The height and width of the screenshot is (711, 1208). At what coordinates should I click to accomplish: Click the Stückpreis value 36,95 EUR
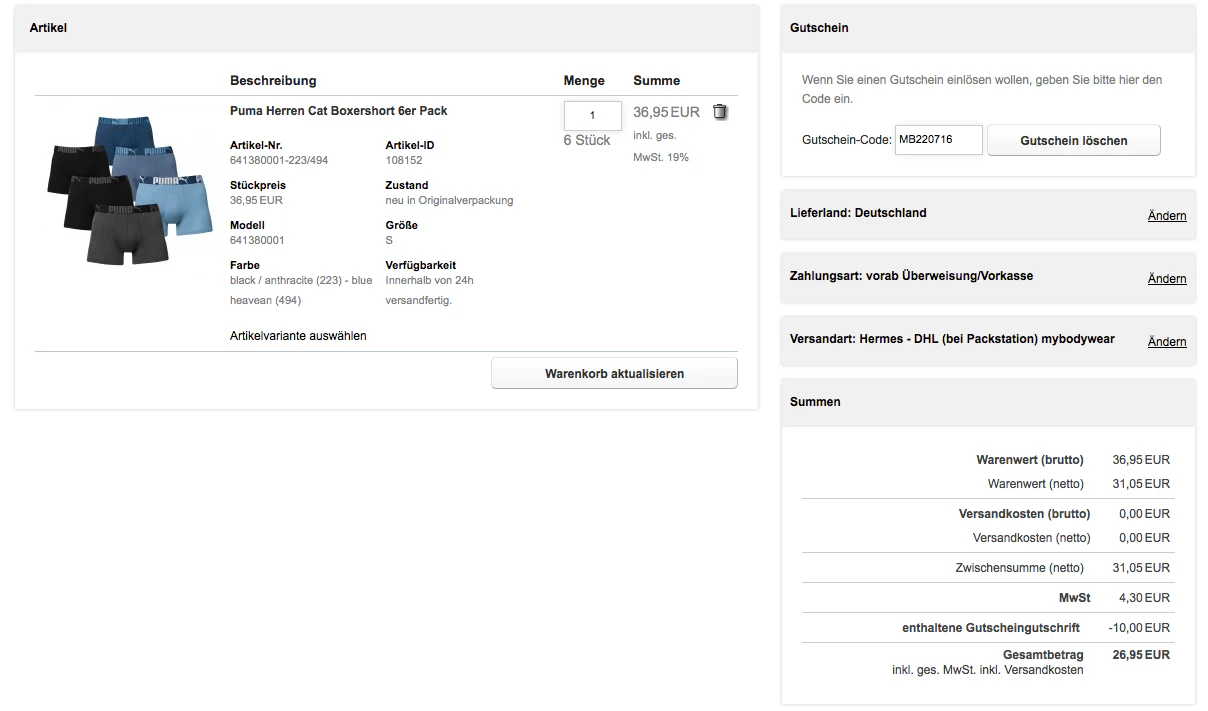(256, 200)
